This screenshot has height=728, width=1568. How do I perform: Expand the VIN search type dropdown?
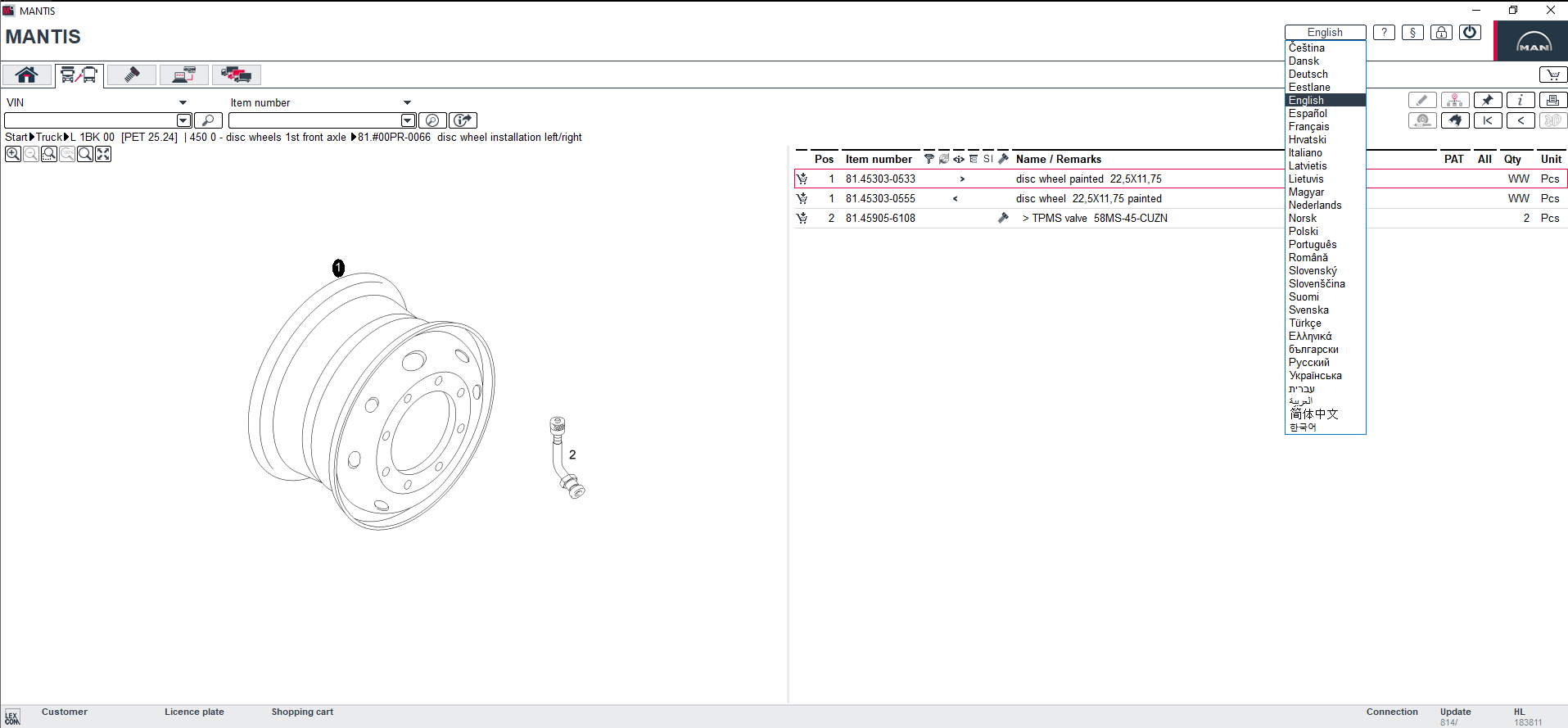point(183,102)
